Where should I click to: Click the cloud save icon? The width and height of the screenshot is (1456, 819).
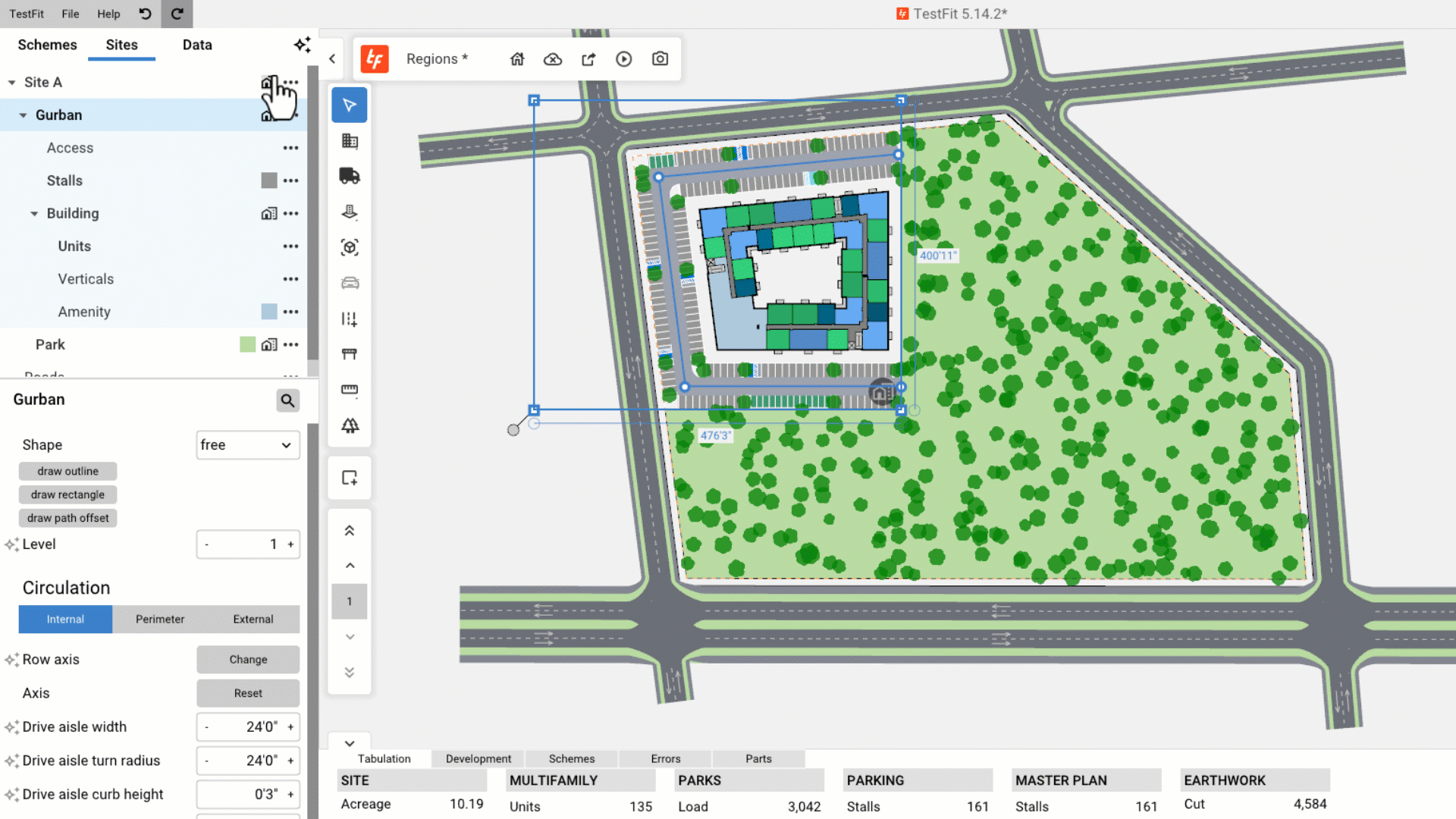(x=553, y=59)
